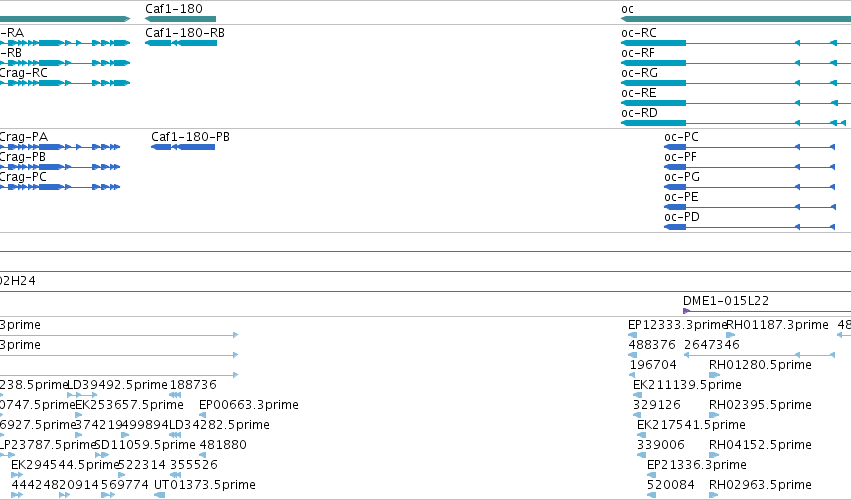Select the oc-RF transcript thick exon
This screenshot has height=500, width=851.
point(653,63)
